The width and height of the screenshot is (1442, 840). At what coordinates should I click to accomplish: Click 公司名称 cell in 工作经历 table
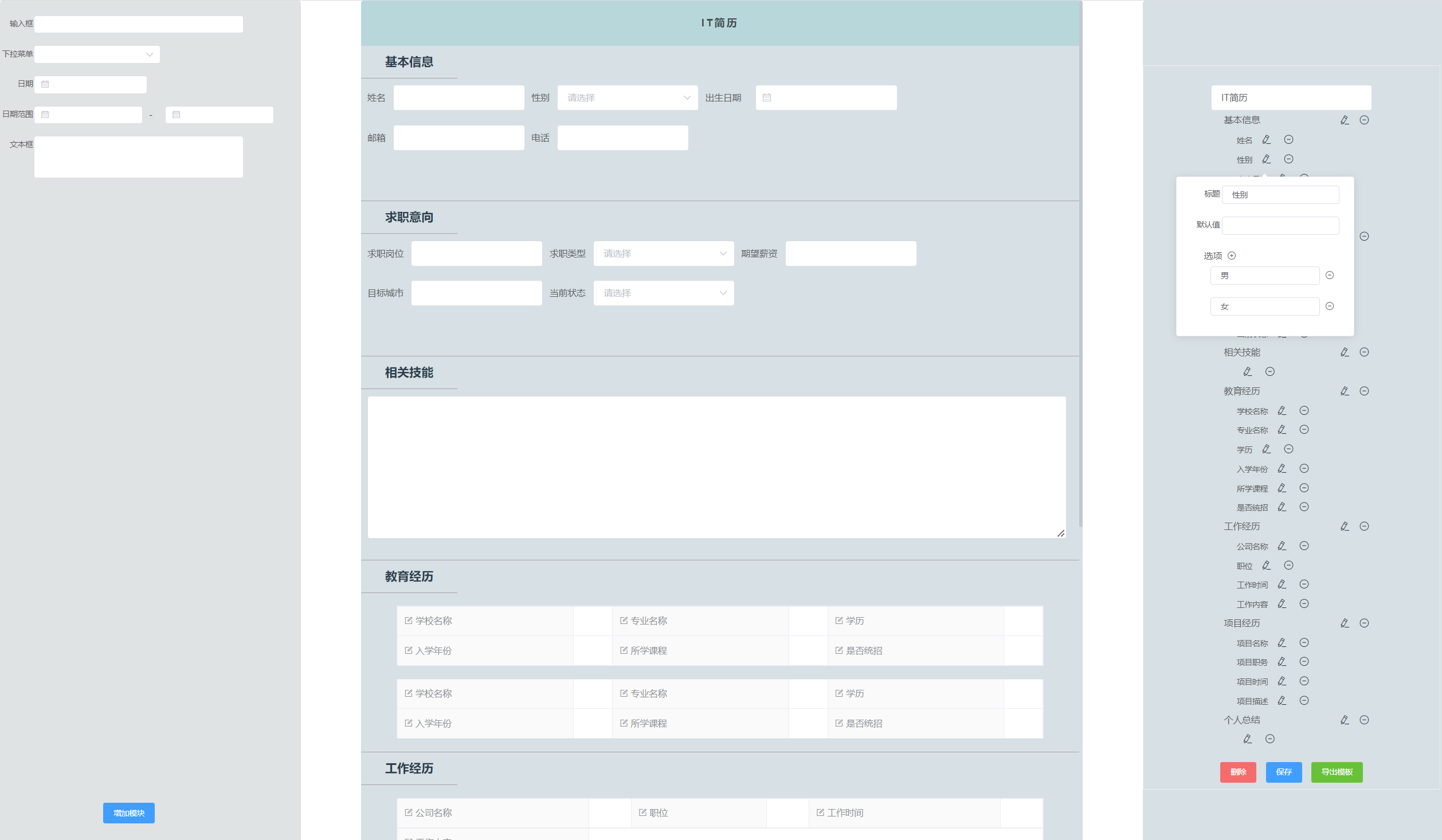[493, 812]
